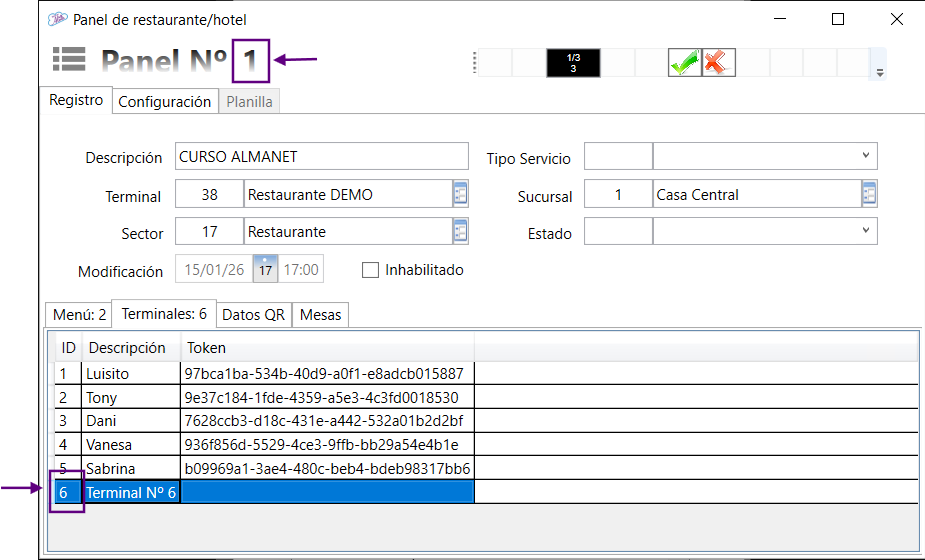The width and height of the screenshot is (925, 560).
Task: Click the empty Token cell for Terminal Nº 6
Action: click(327, 492)
